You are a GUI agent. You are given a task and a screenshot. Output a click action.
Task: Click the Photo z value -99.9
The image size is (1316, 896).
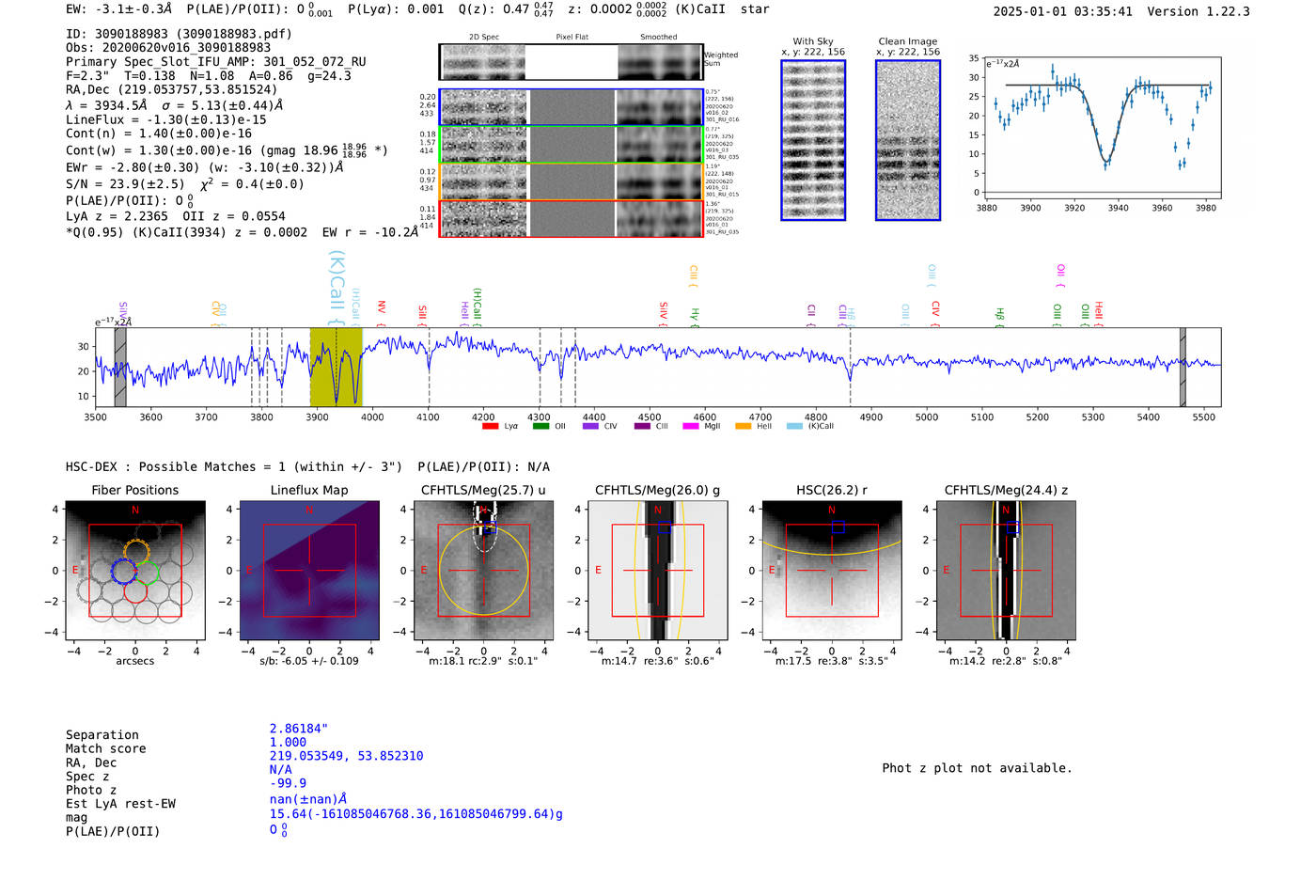coord(289,783)
